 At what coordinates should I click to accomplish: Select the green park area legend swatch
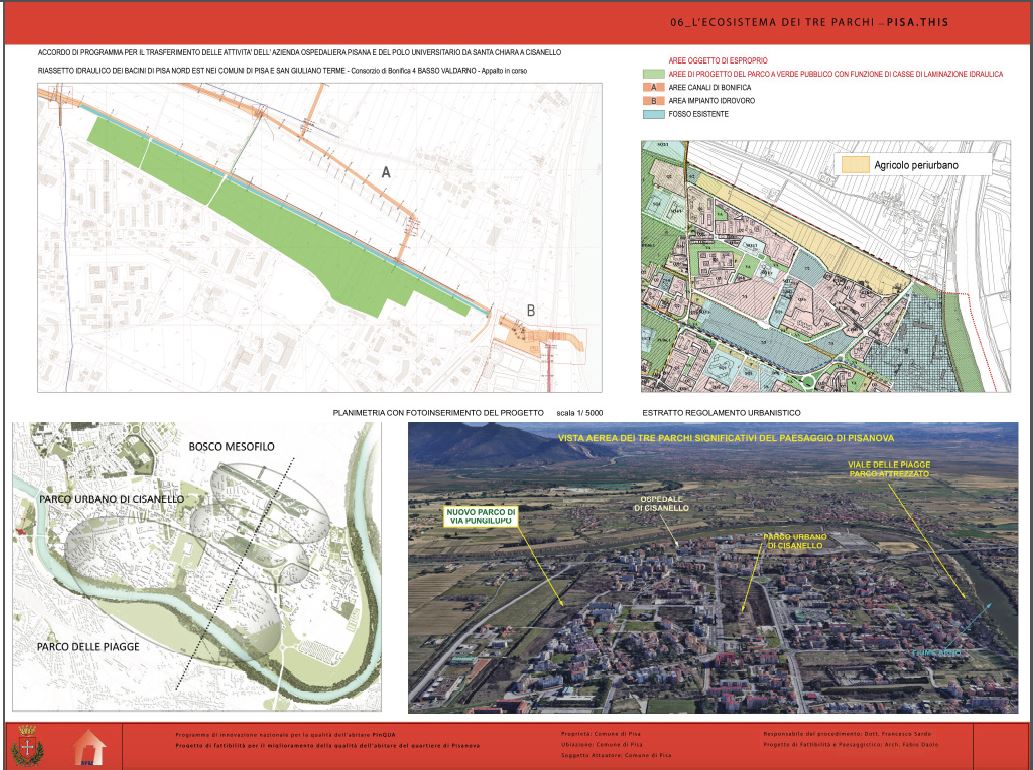coord(652,74)
